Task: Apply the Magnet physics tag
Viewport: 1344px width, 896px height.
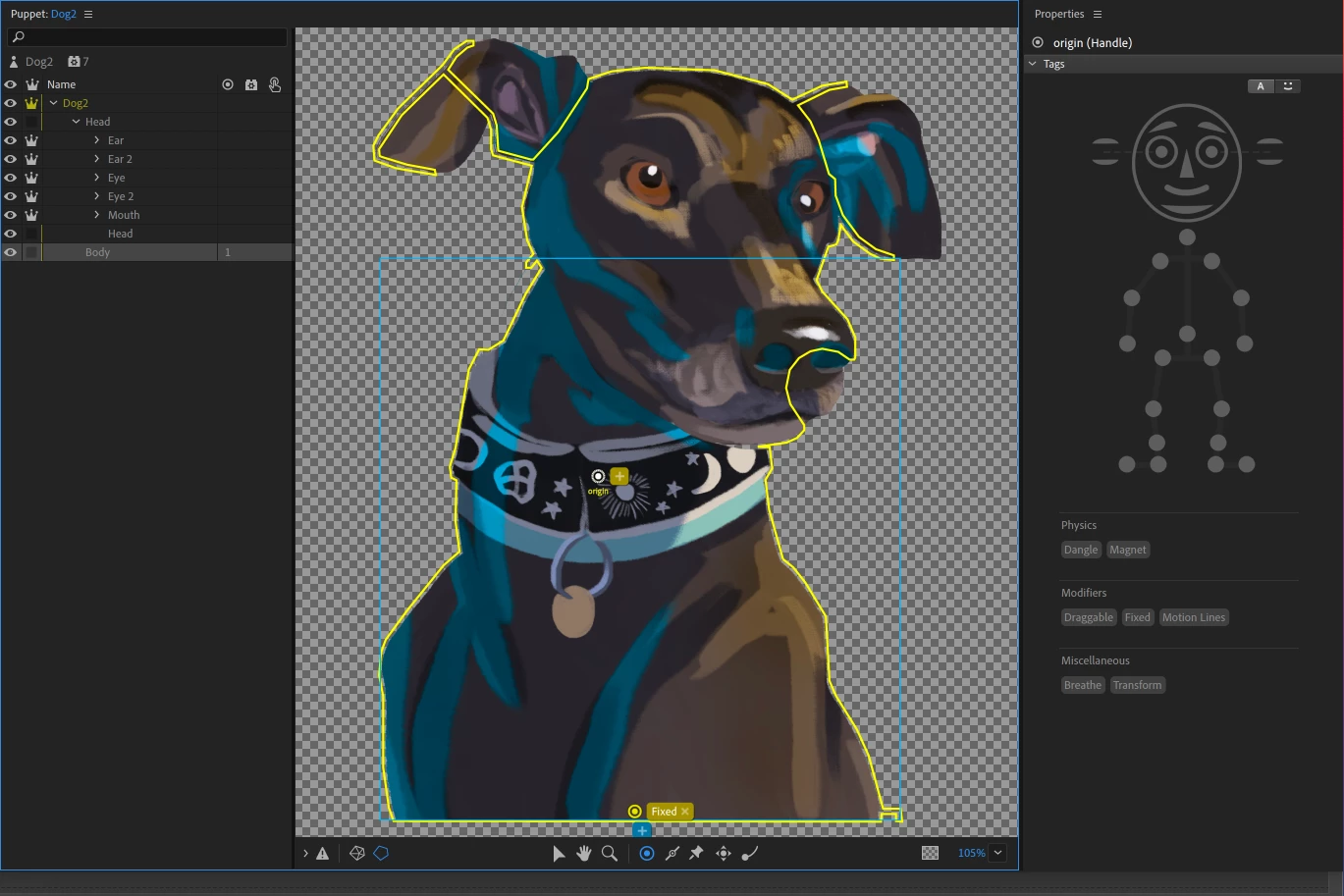Action: pyautogui.click(x=1128, y=550)
